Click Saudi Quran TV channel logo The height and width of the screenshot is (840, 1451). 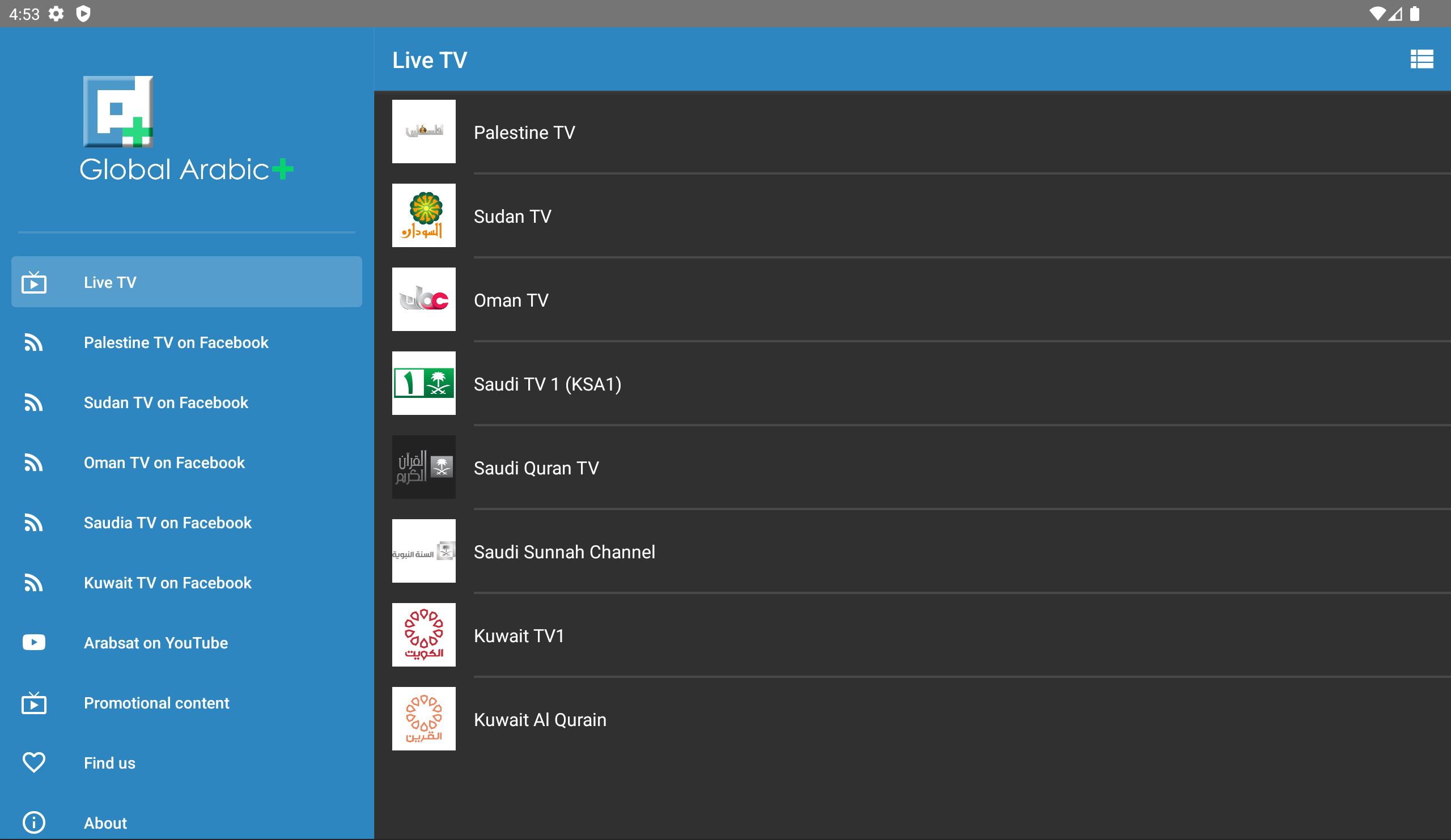pyautogui.click(x=424, y=468)
